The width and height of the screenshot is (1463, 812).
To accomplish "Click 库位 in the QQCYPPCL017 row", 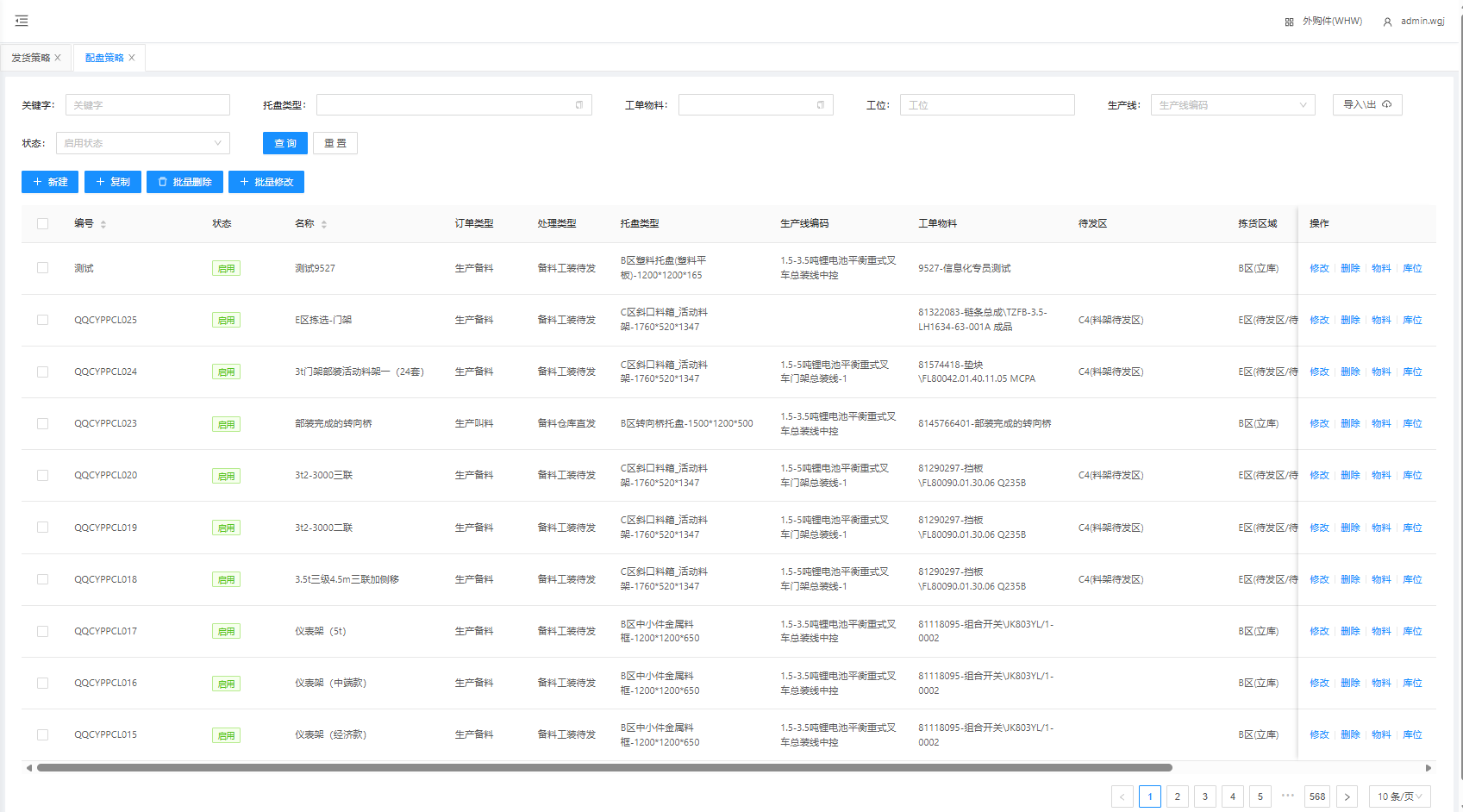I will [x=1412, y=631].
